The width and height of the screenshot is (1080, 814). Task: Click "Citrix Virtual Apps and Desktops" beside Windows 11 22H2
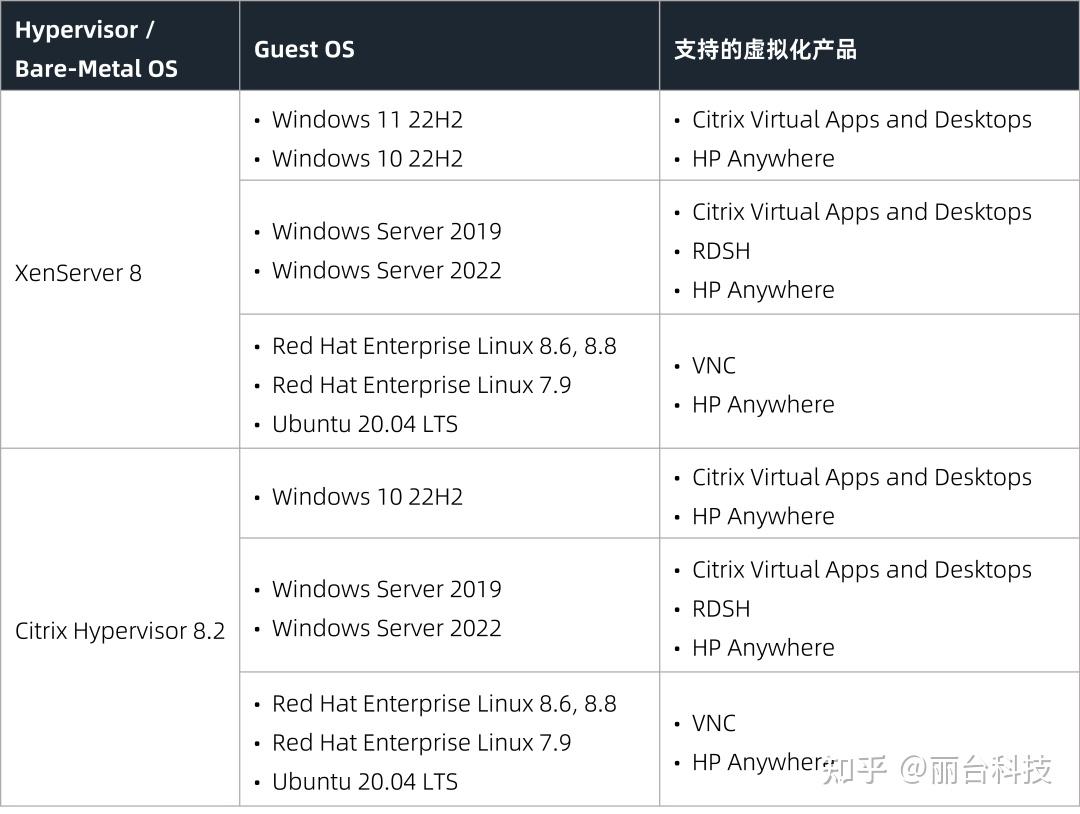pyautogui.click(x=862, y=120)
